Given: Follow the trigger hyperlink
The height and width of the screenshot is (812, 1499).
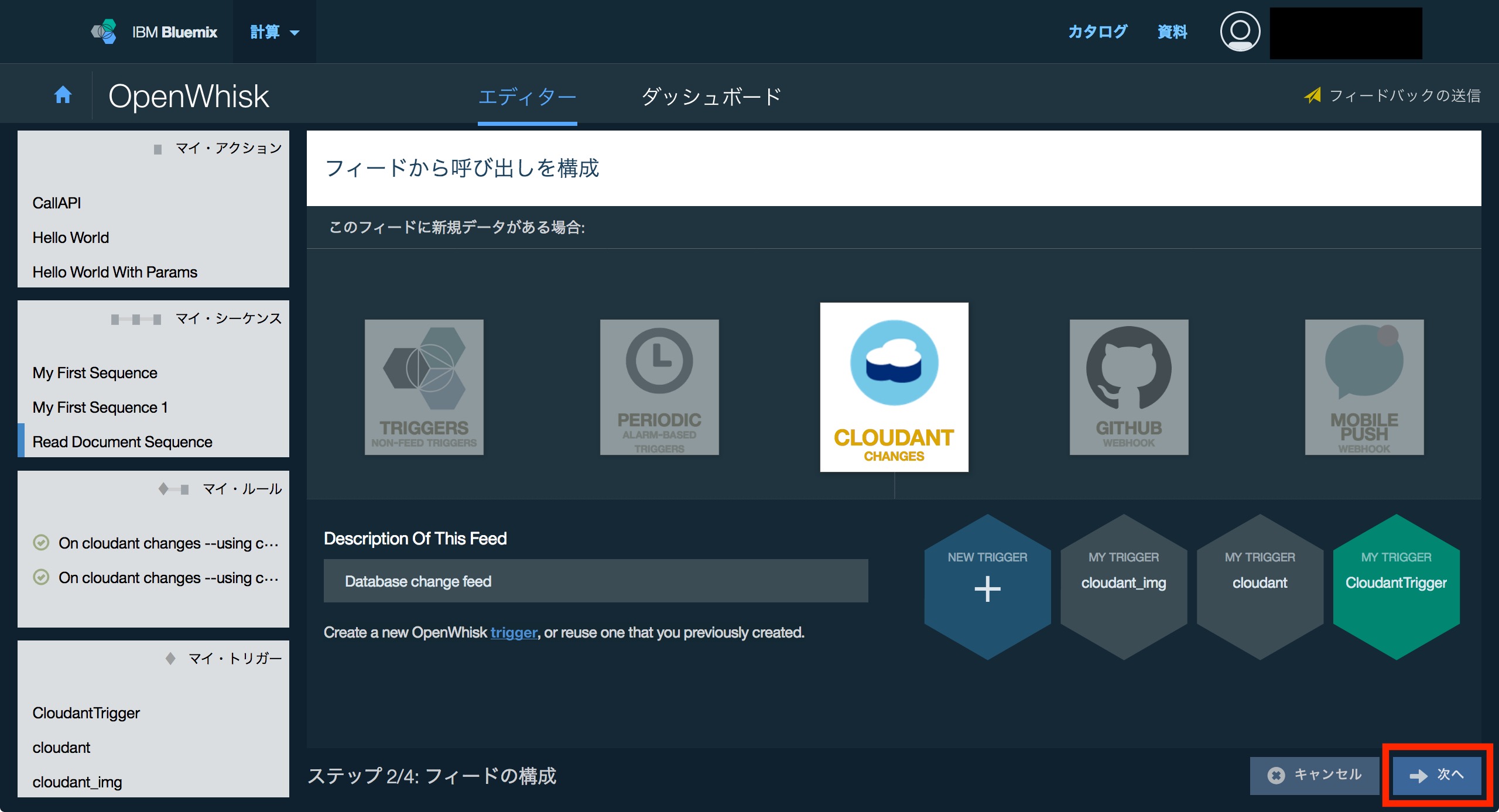Looking at the screenshot, I should click(514, 632).
